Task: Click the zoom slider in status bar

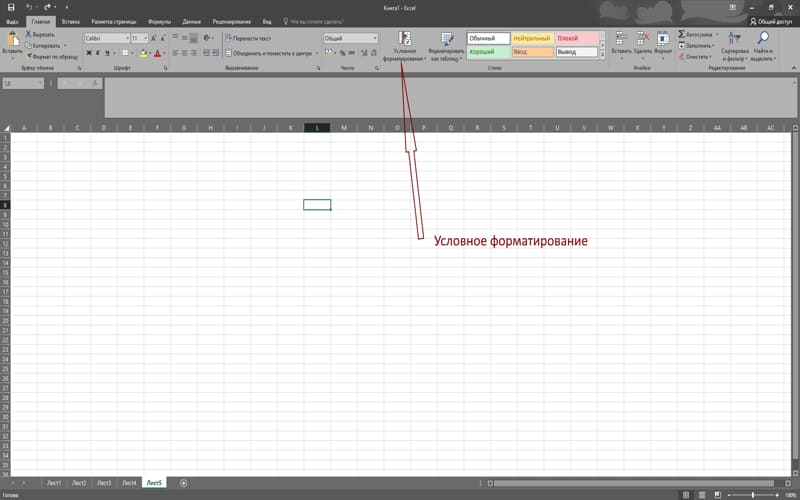Action: [x=753, y=495]
